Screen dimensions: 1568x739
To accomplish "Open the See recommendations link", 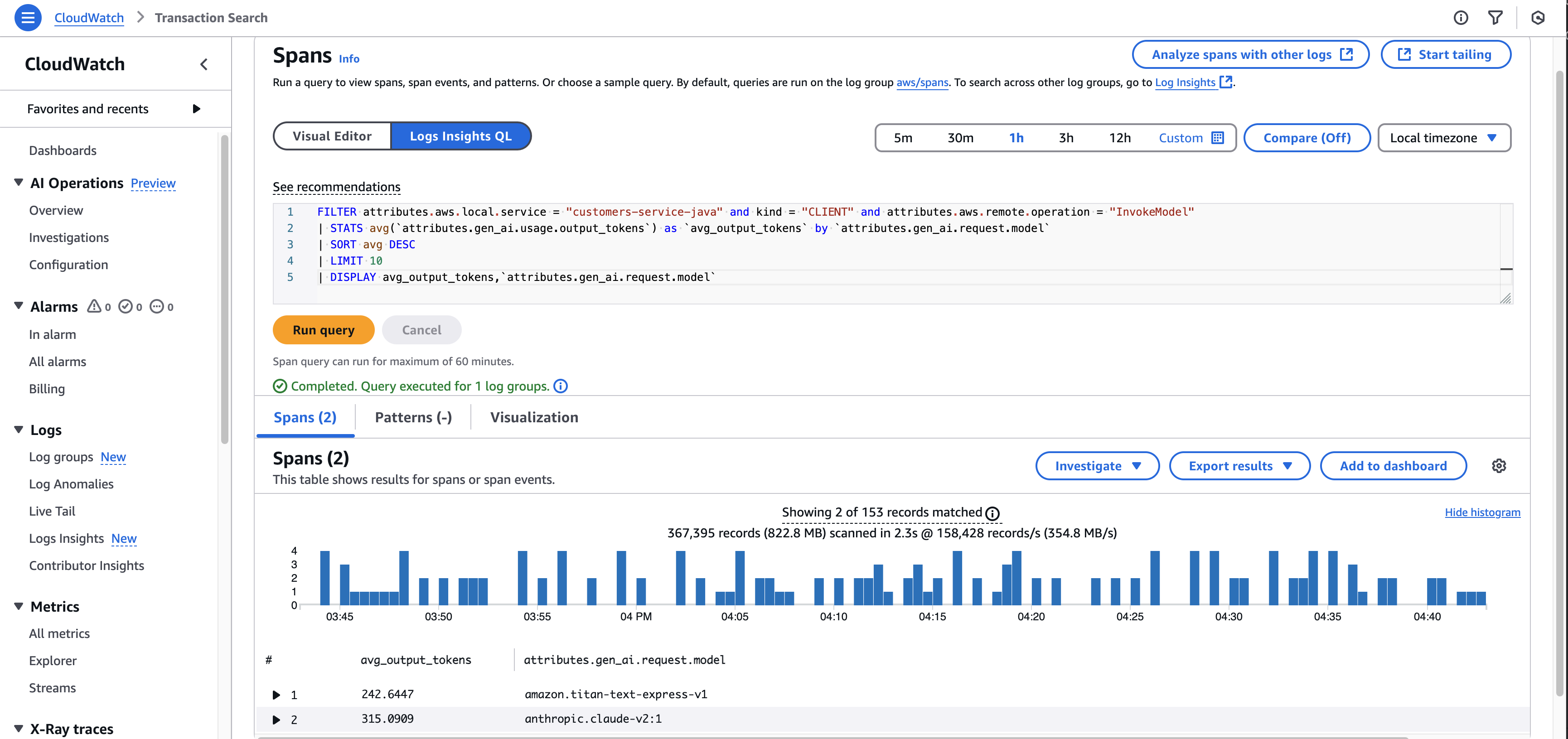I will [336, 187].
